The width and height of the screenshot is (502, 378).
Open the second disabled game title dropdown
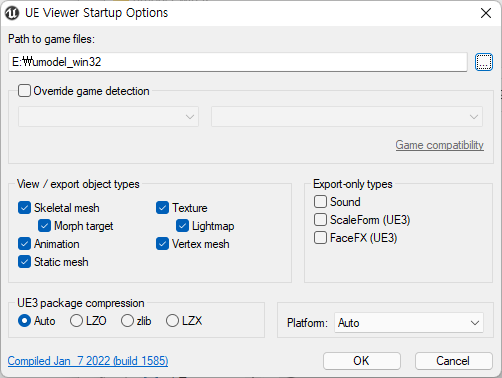[x=347, y=117]
